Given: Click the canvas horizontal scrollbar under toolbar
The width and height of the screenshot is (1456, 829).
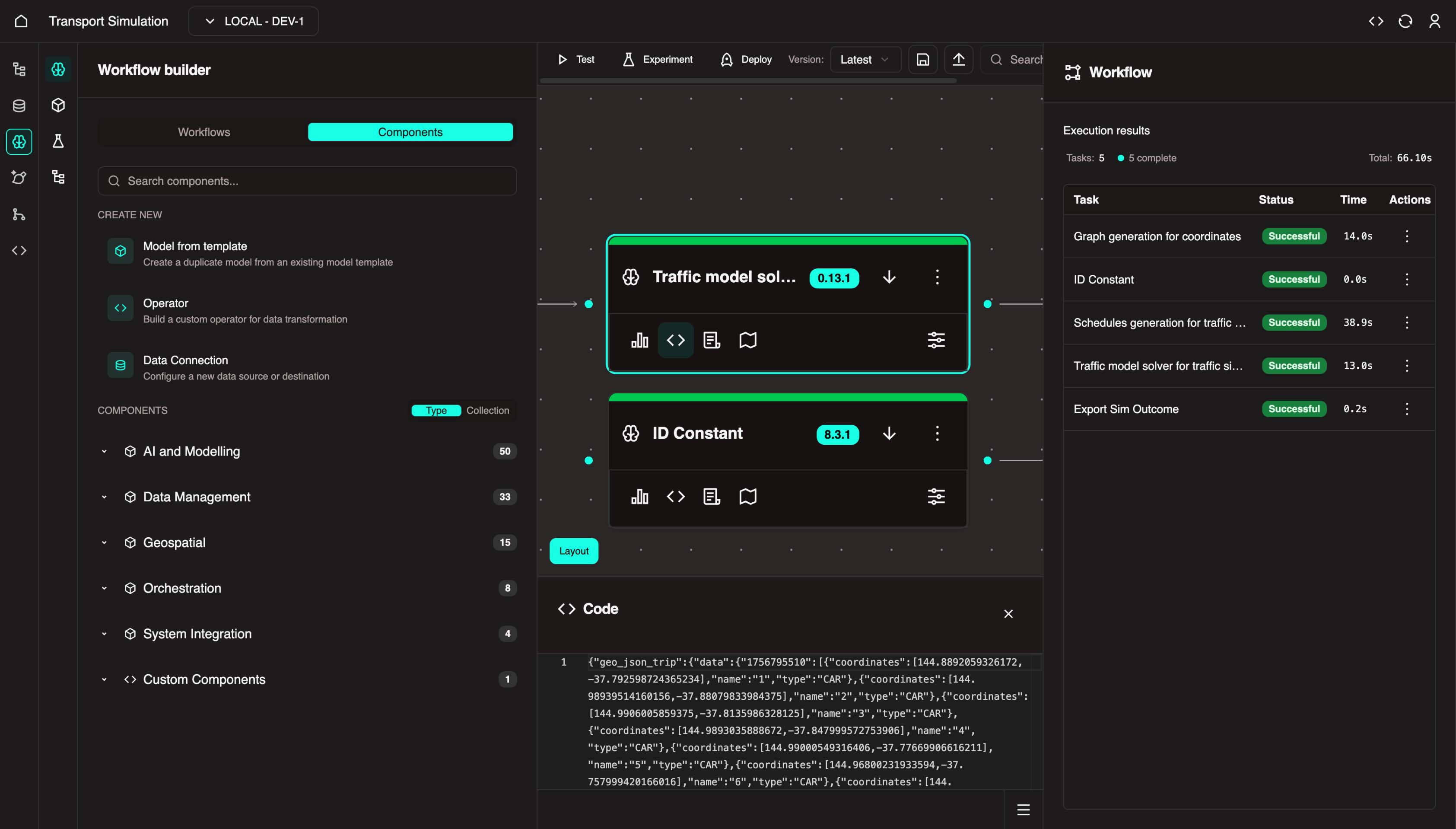Looking at the screenshot, I should pyautogui.click(x=747, y=81).
